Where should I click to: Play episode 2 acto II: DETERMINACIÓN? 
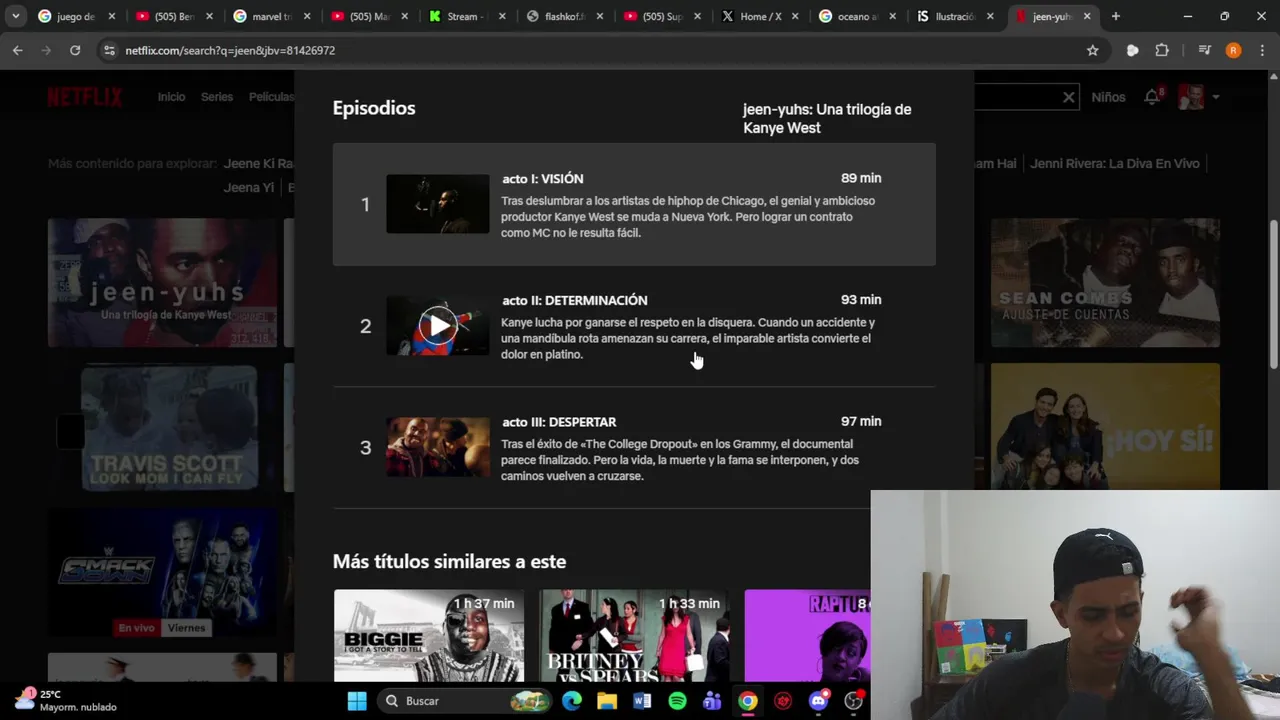tap(438, 326)
